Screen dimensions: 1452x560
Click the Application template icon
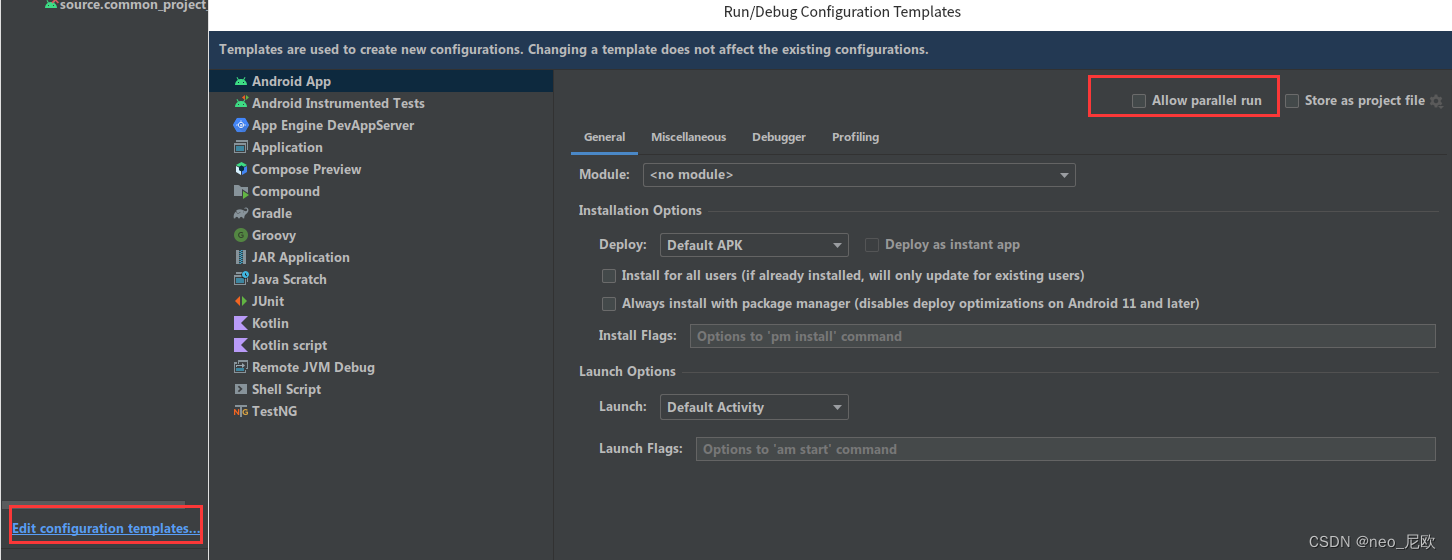point(241,147)
